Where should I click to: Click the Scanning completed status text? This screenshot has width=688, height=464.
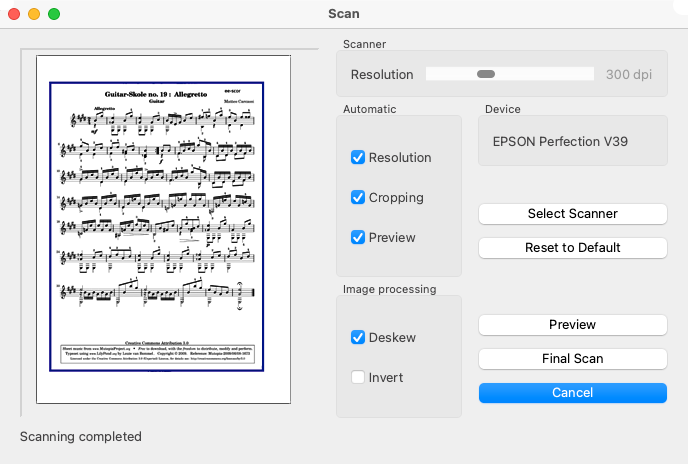pyautogui.click(x=81, y=436)
